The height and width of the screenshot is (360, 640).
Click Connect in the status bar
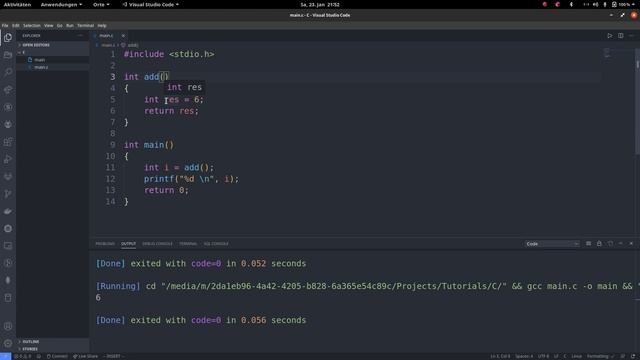click(x=57, y=356)
